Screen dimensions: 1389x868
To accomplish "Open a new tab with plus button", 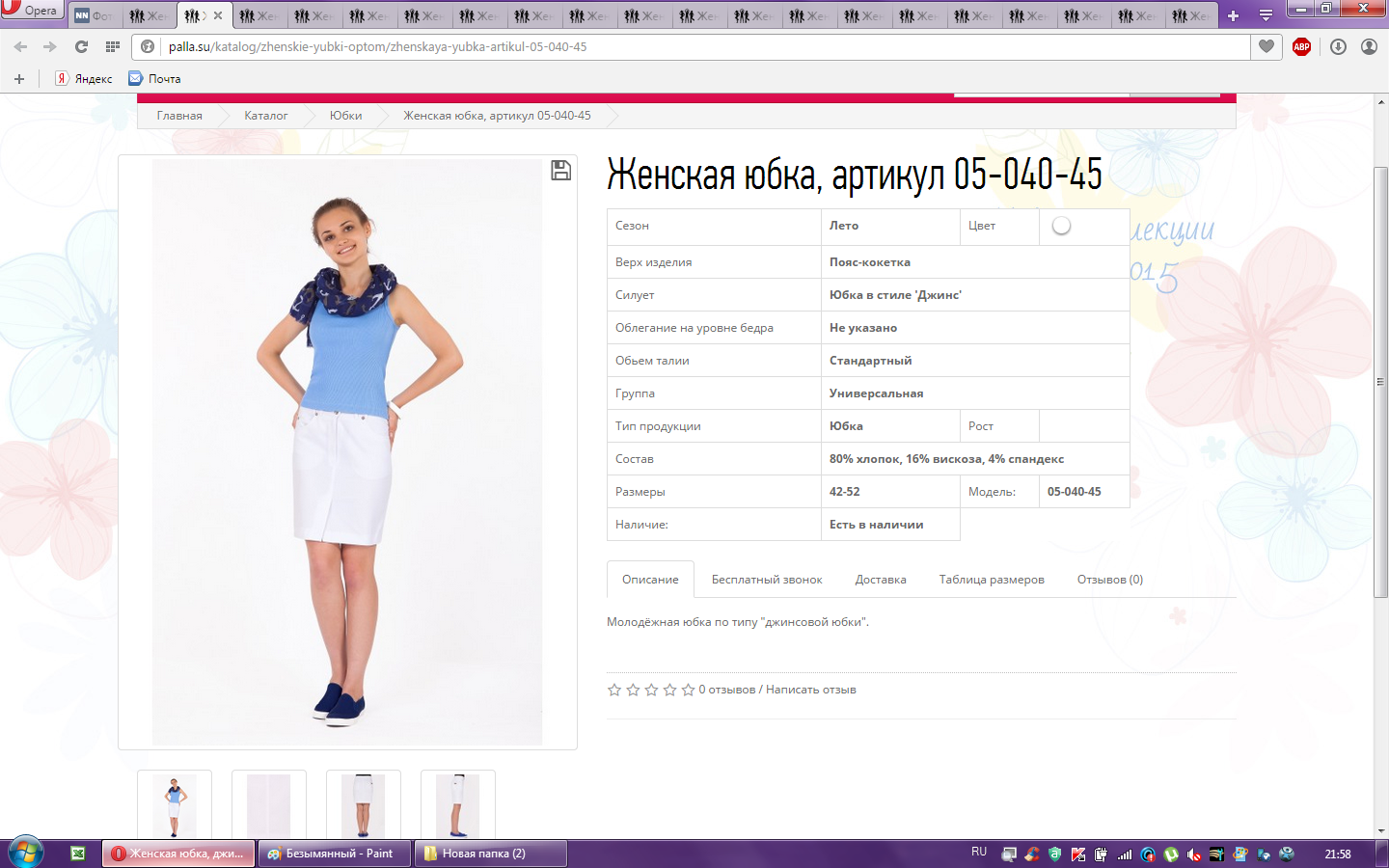I will [x=1233, y=15].
